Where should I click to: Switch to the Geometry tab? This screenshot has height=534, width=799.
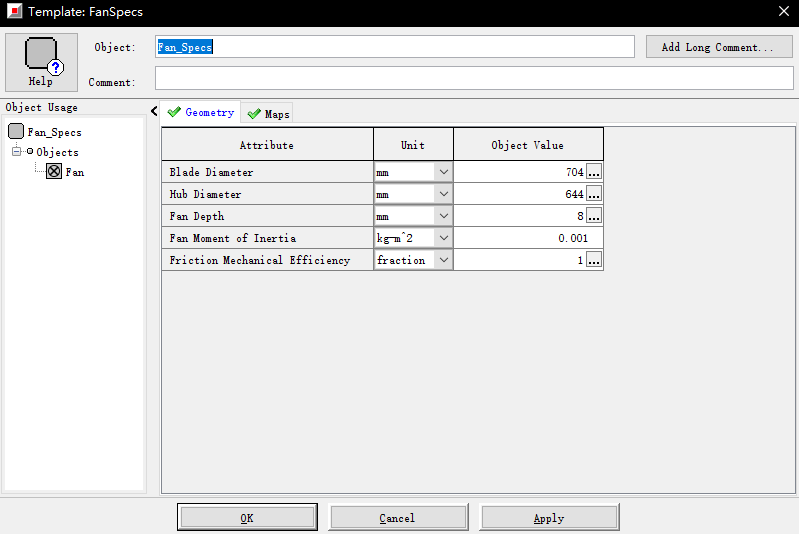click(x=200, y=112)
